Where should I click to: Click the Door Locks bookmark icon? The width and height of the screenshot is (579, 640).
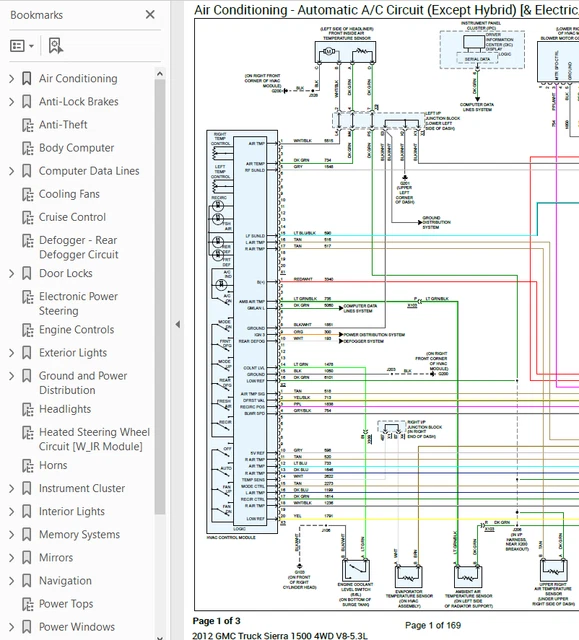point(27,273)
